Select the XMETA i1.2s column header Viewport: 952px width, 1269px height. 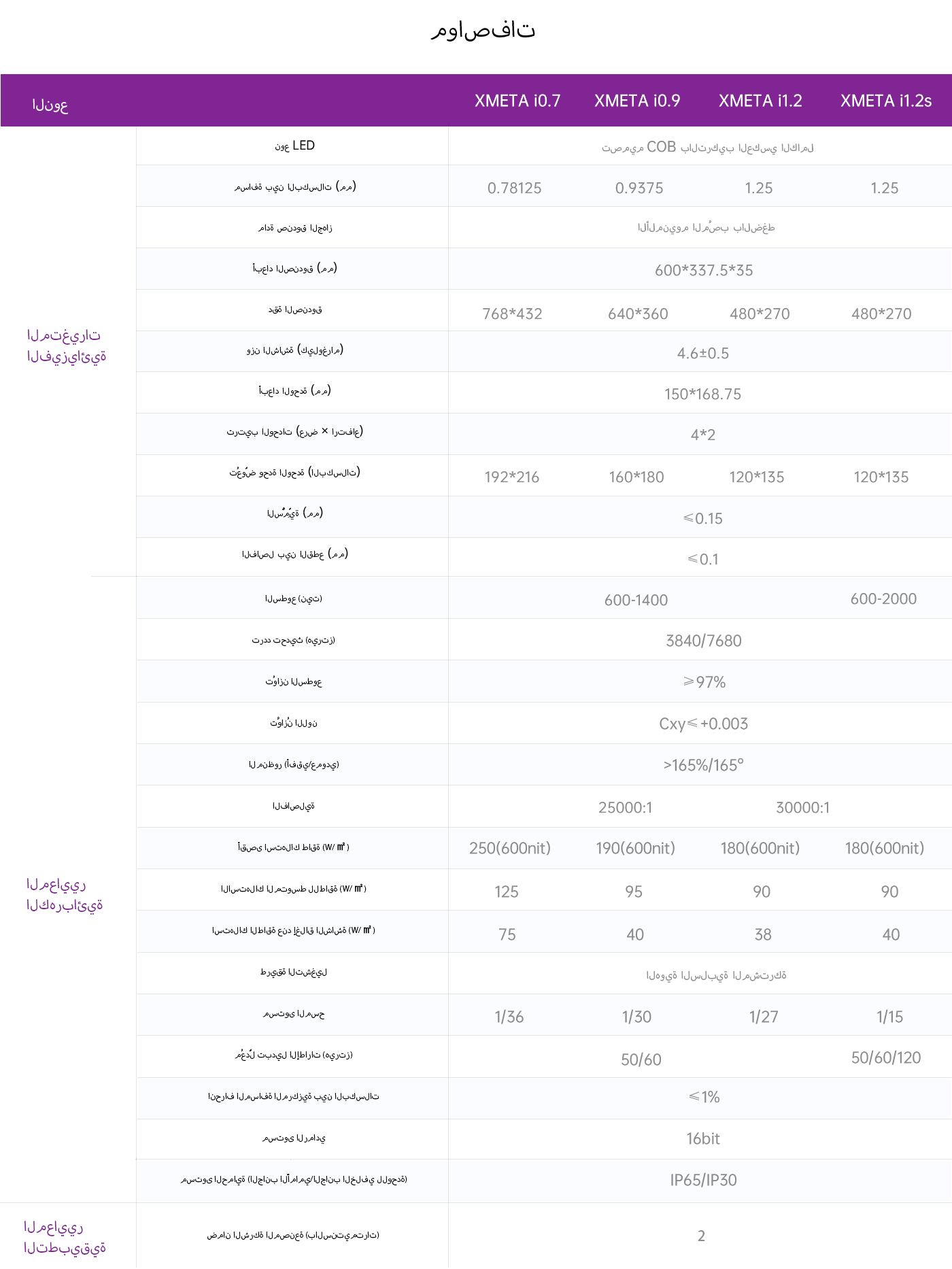(886, 101)
